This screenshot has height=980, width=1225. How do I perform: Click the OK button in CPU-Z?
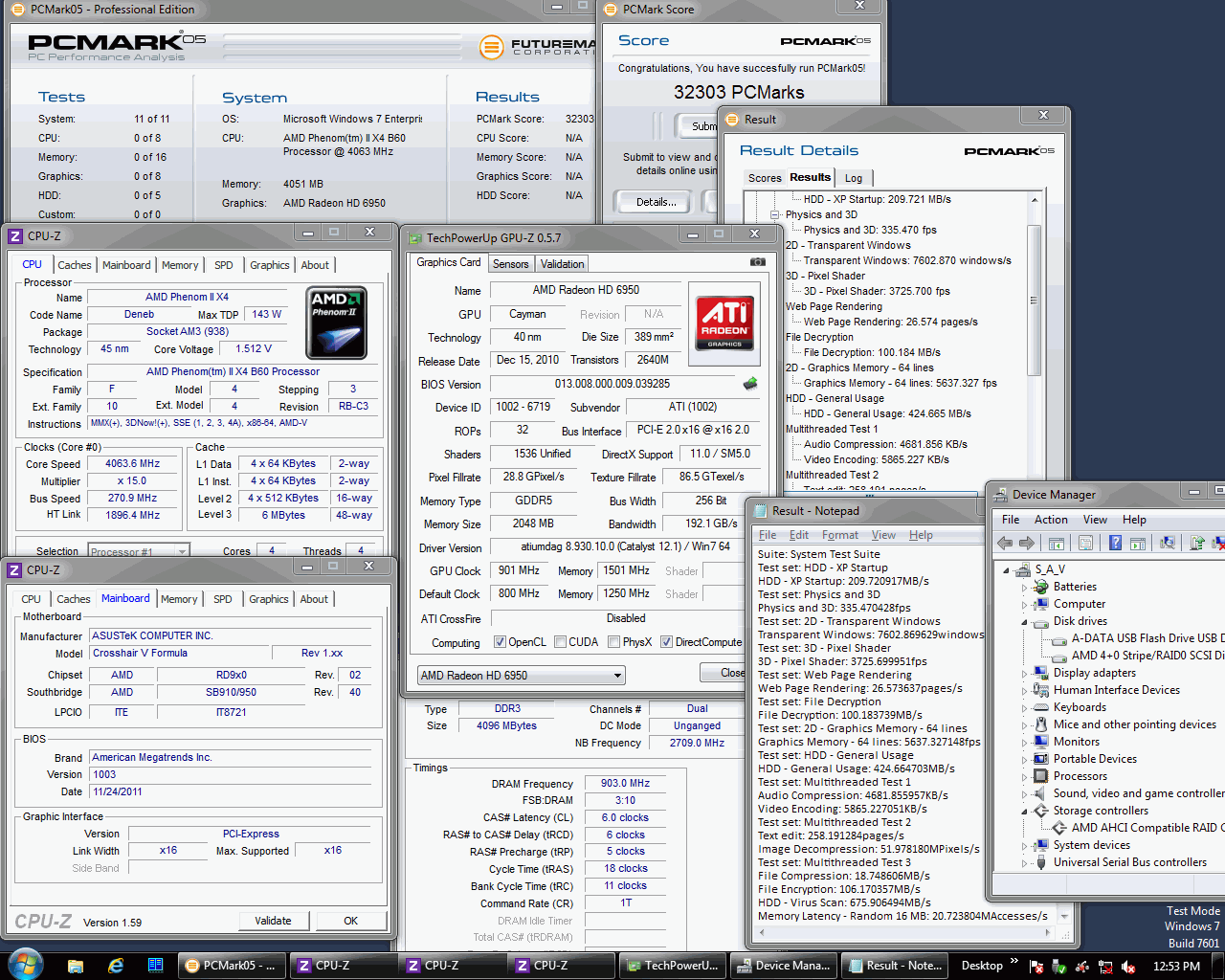tap(350, 921)
